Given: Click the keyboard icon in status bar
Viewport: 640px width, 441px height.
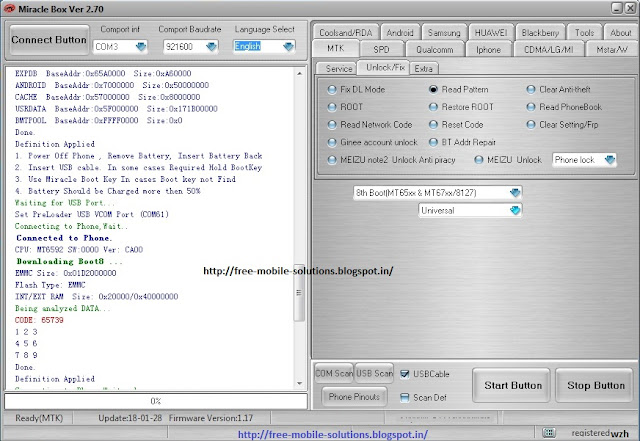Looking at the screenshot, I should [549, 432].
